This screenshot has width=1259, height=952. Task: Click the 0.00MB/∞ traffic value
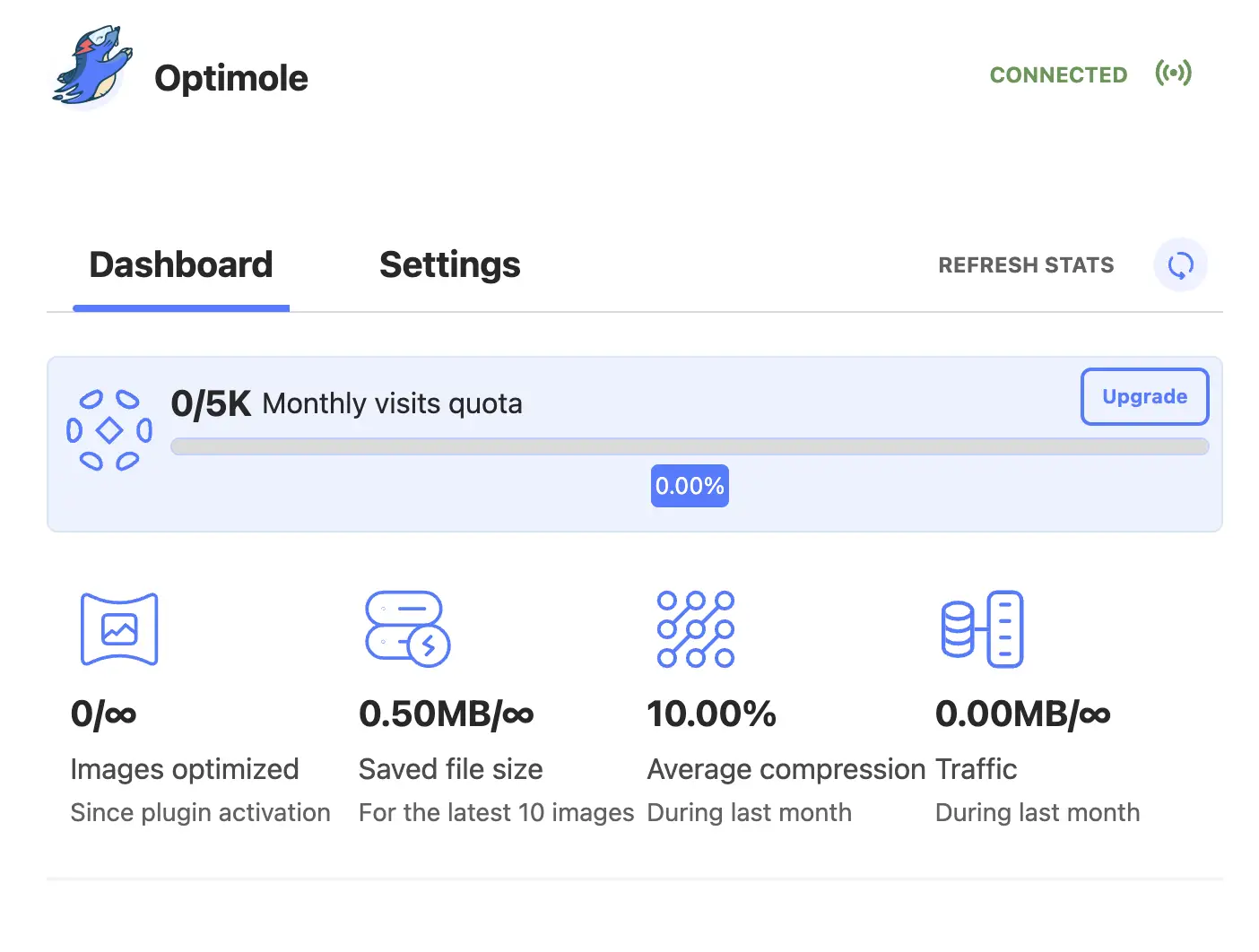tap(1023, 714)
